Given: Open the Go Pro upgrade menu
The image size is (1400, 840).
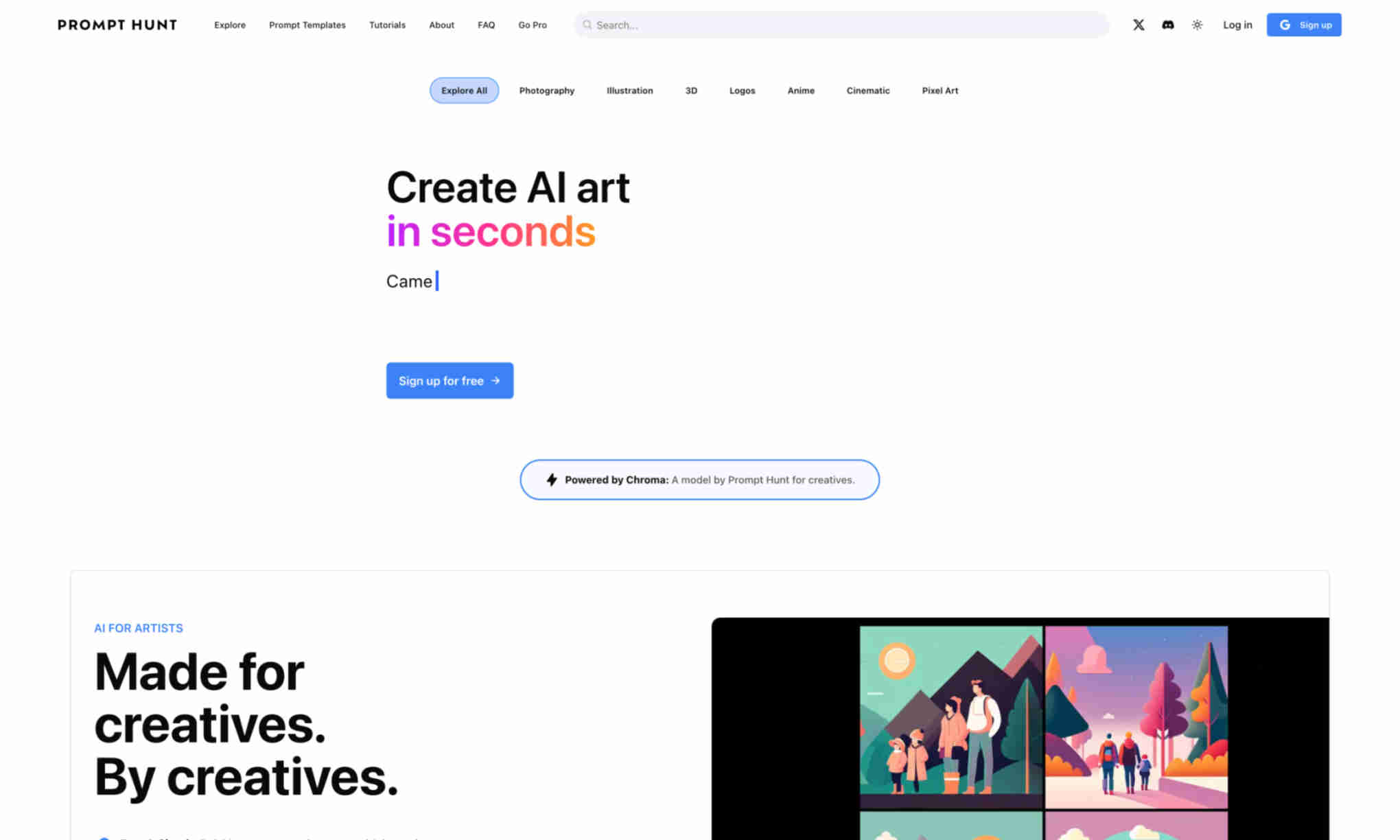Looking at the screenshot, I should [x=532, y=25].
